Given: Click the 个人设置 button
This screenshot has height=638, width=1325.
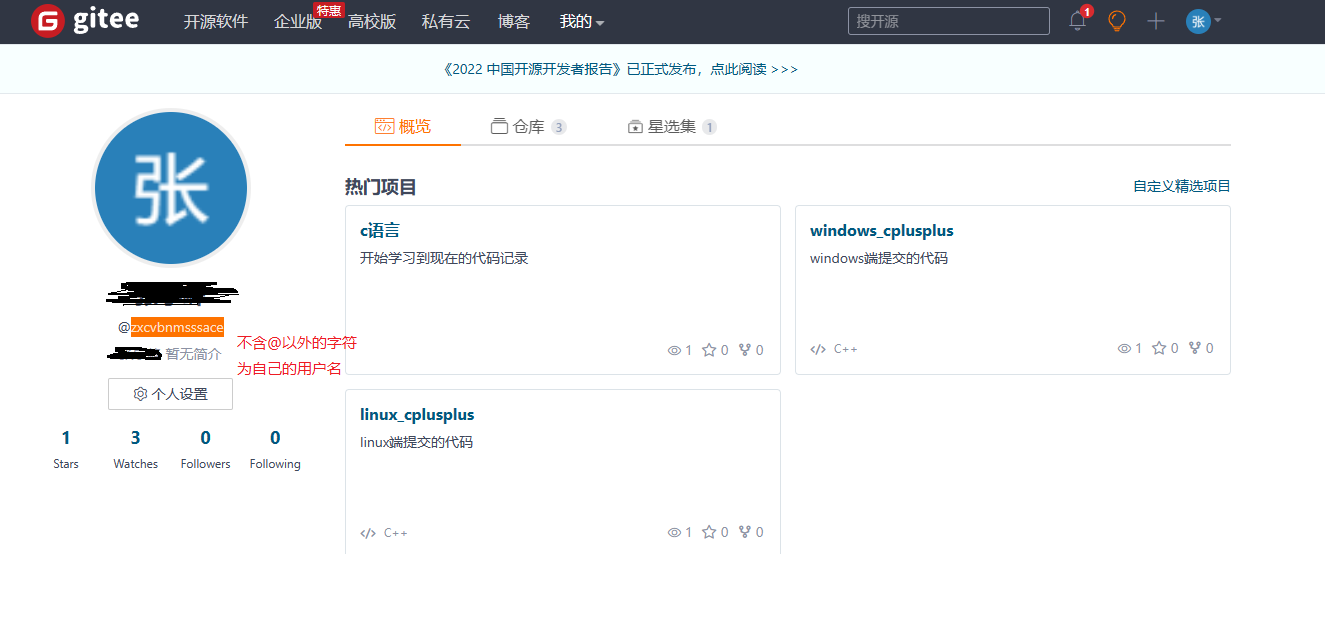Looking at the screenshot, I should pos(170,394).
